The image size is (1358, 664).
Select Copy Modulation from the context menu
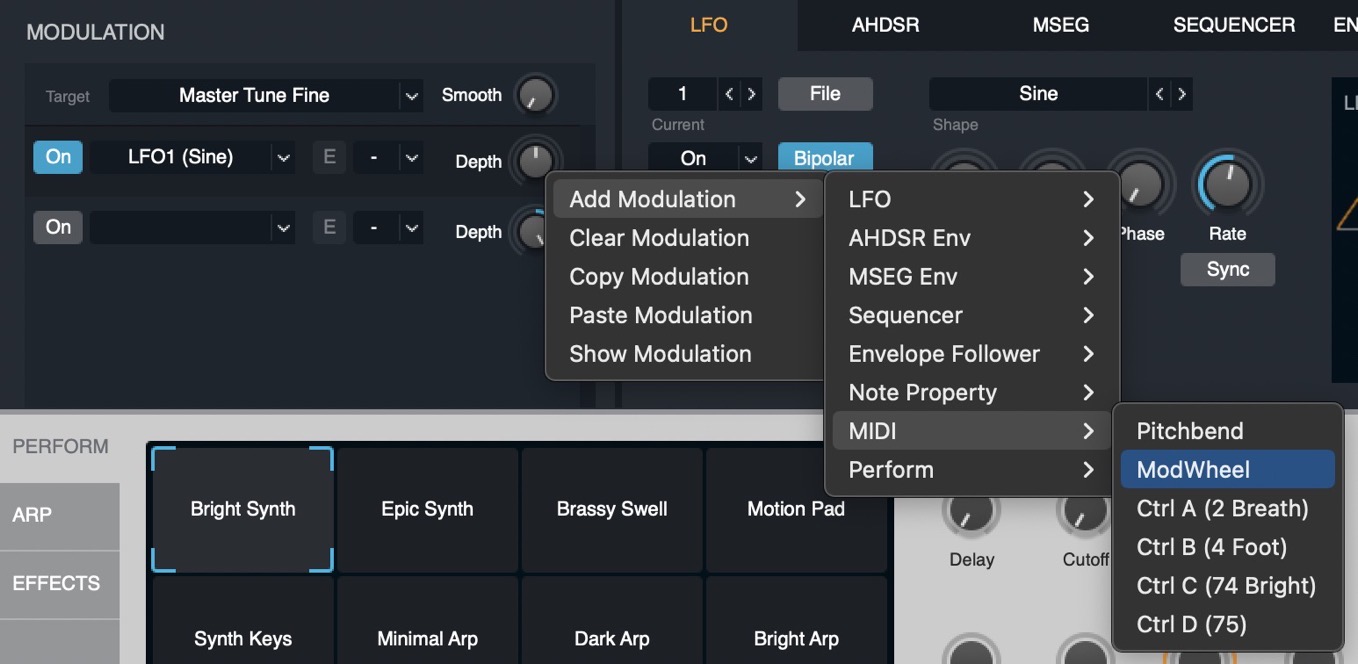click(659, 277)
